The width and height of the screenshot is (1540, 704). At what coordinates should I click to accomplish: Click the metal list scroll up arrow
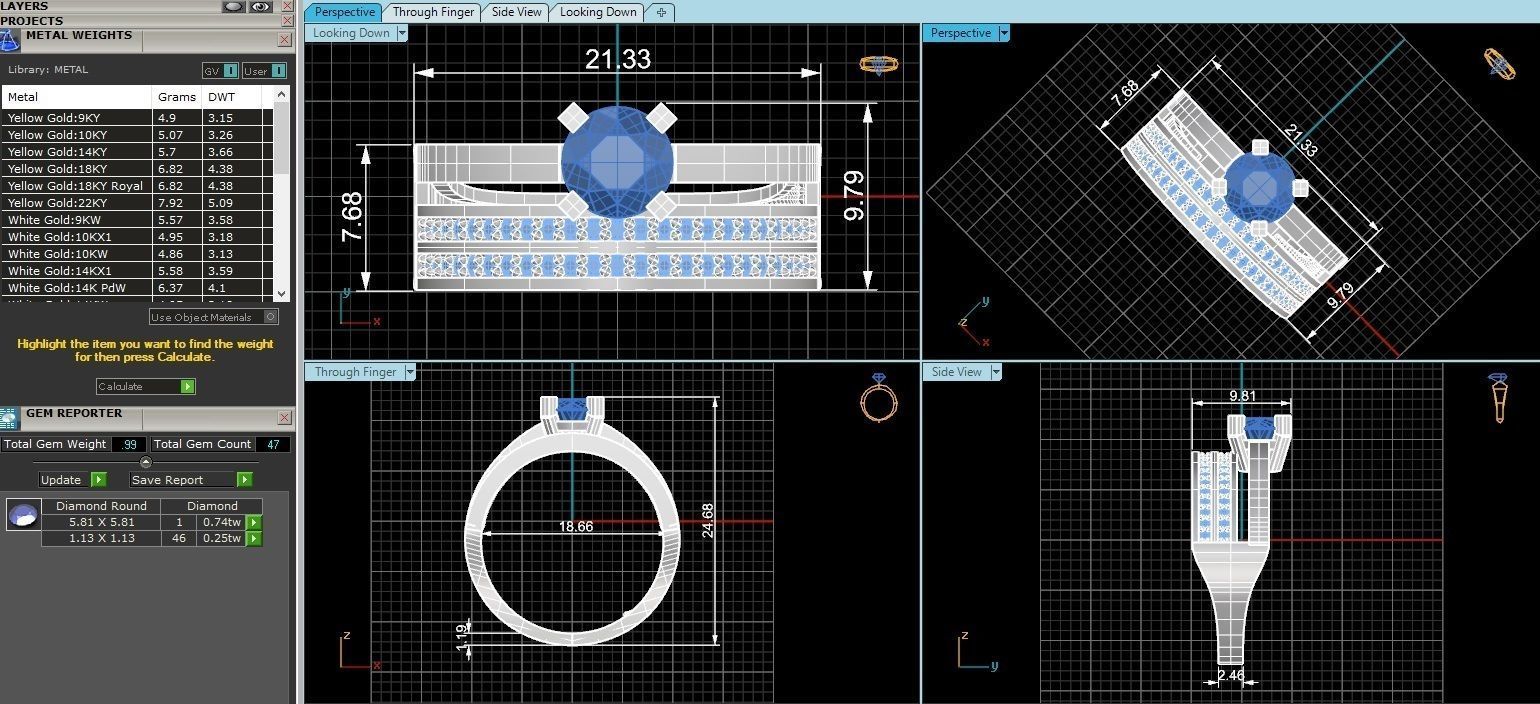(281, 94)
